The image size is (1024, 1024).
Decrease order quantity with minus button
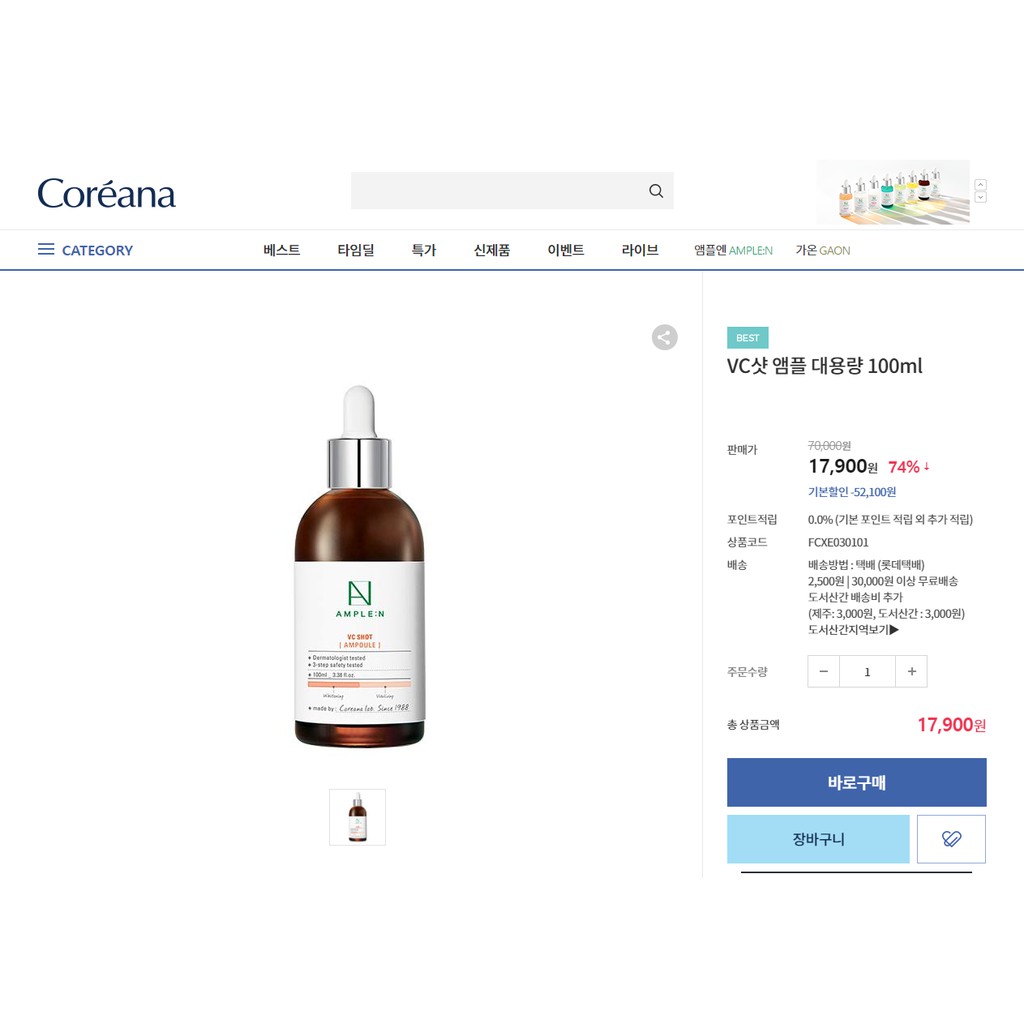click(824, 671)
